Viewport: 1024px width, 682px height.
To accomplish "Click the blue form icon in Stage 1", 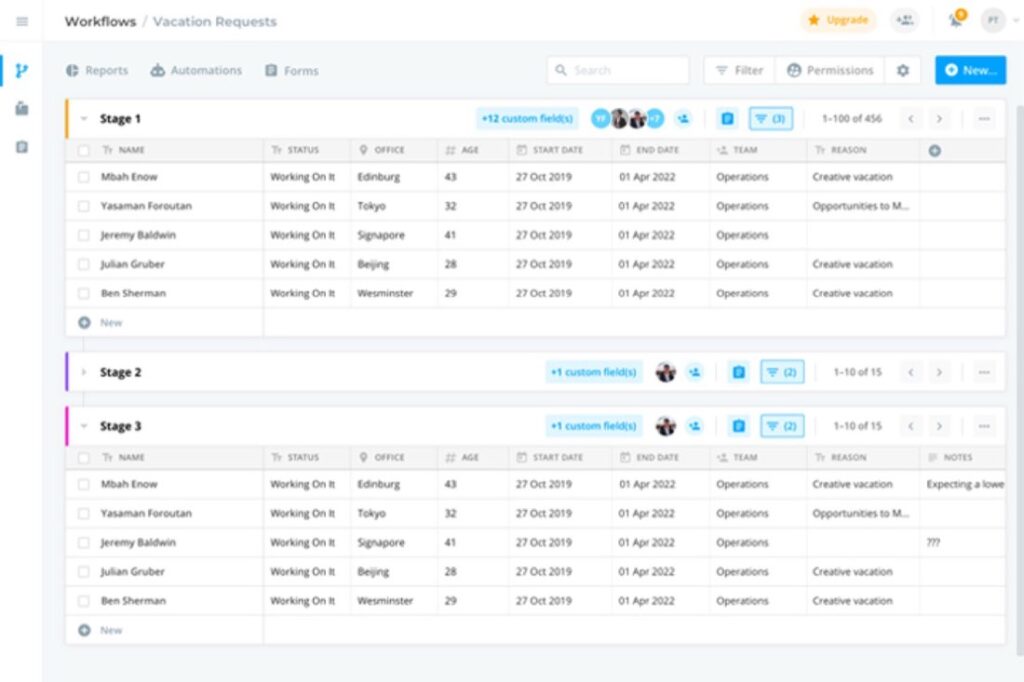I will [x=727, y=119].
